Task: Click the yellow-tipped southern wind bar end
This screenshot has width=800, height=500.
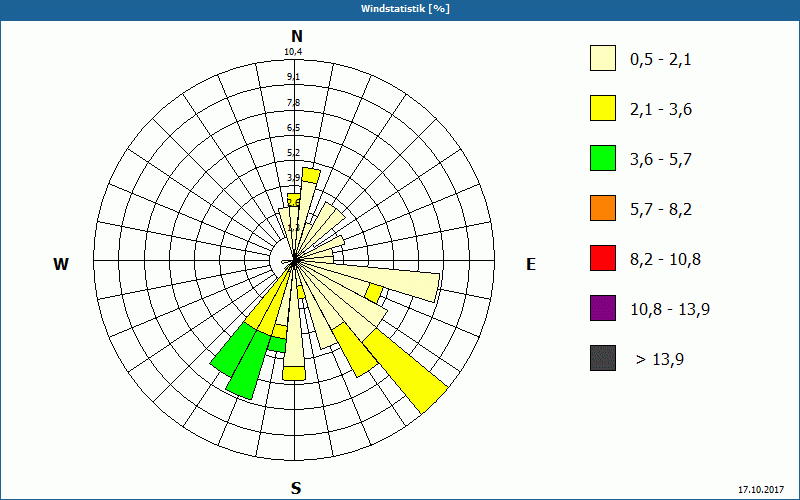Action: (294, 373)
